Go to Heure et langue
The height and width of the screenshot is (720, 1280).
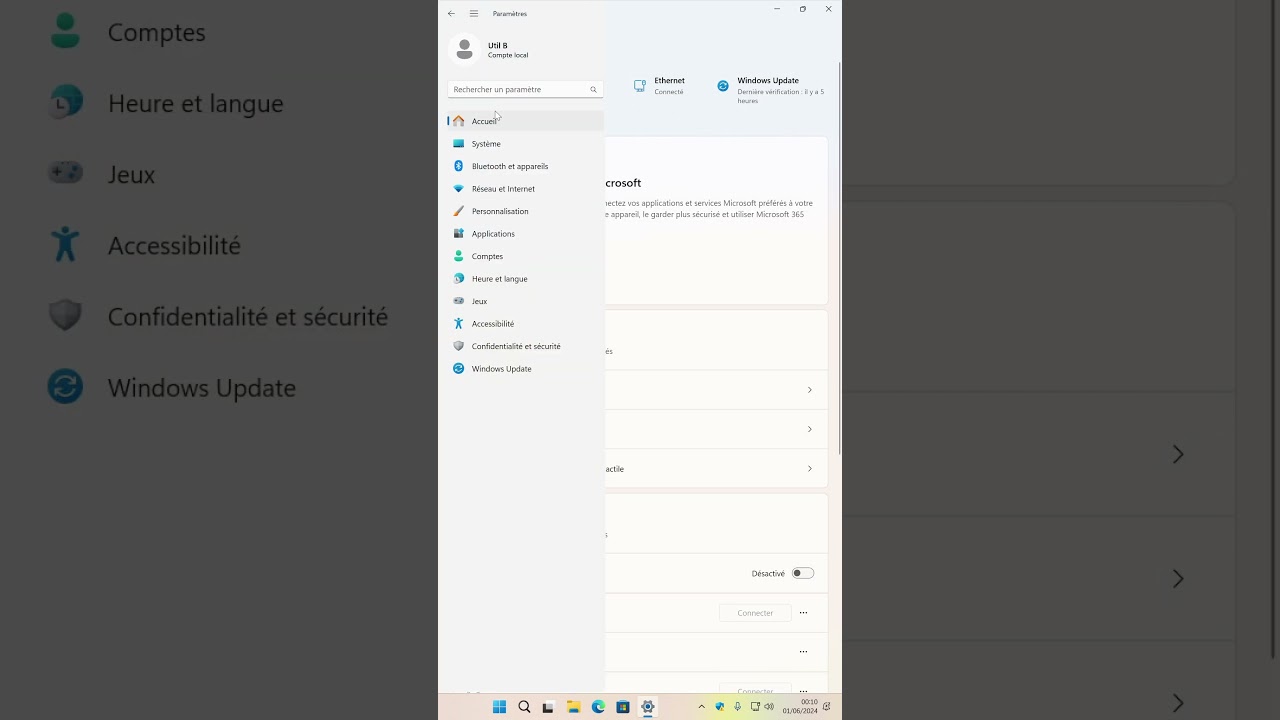pyautogui.click(x=525, y=279)
